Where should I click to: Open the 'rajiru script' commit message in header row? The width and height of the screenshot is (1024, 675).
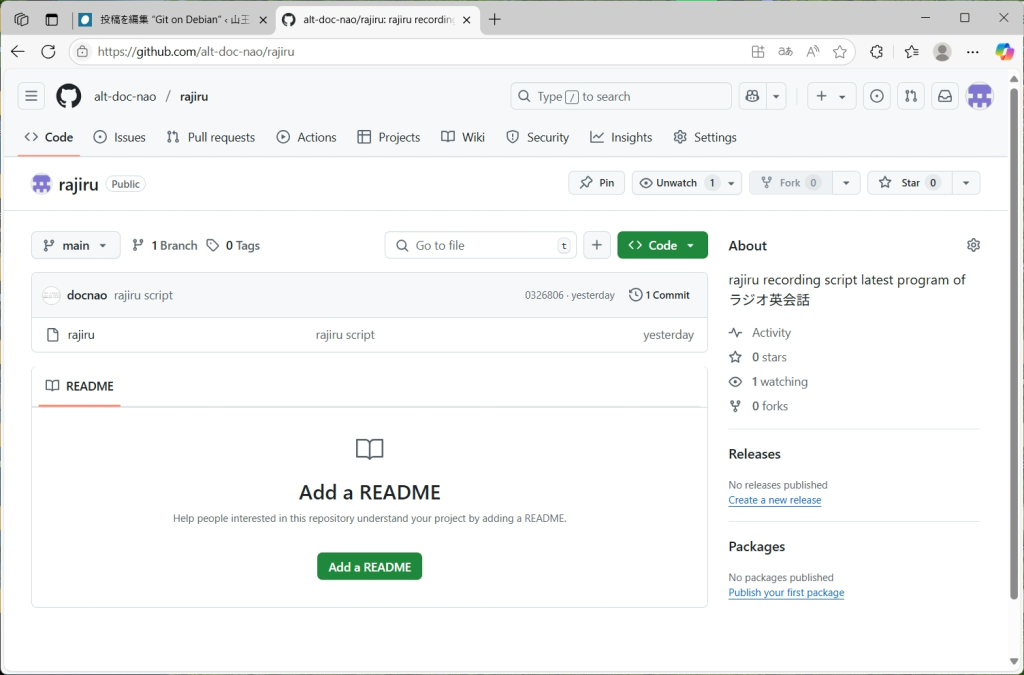click(144, 295)
